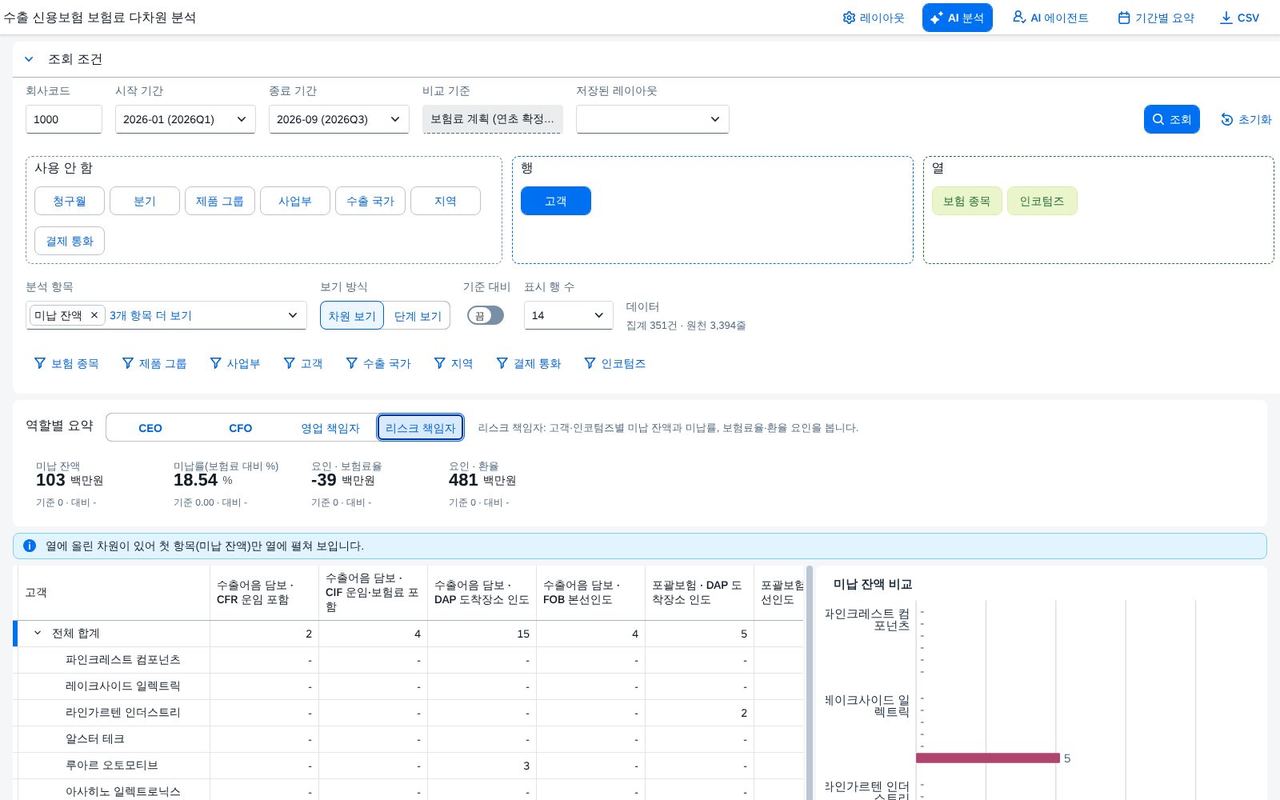Viewport: 1280px width, 800px height.
Task: Open 기간별 요약 calendar button
Action: pos(1156,18)
